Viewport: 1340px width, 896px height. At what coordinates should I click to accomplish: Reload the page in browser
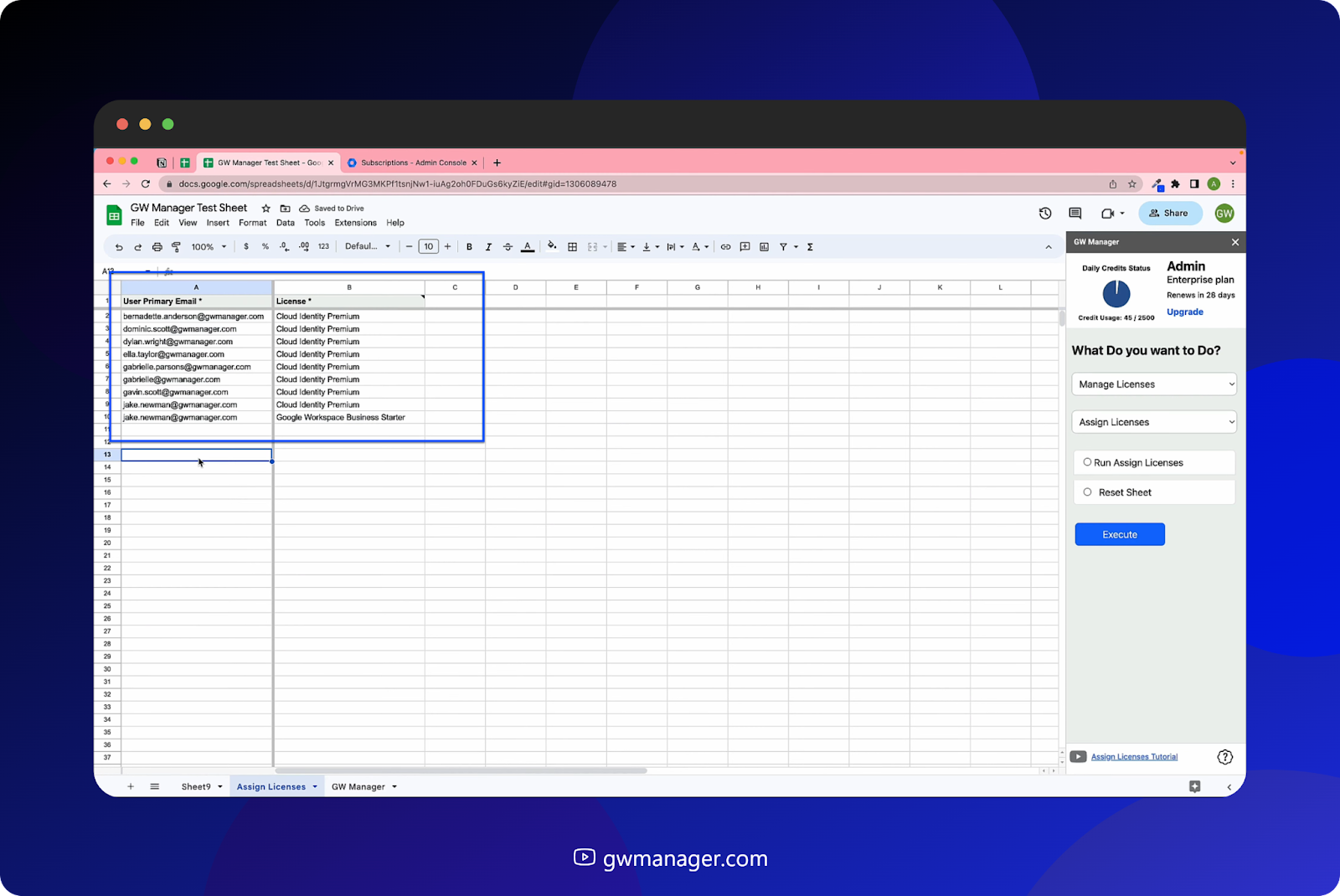pyautogui.click(x=146, y=184)
